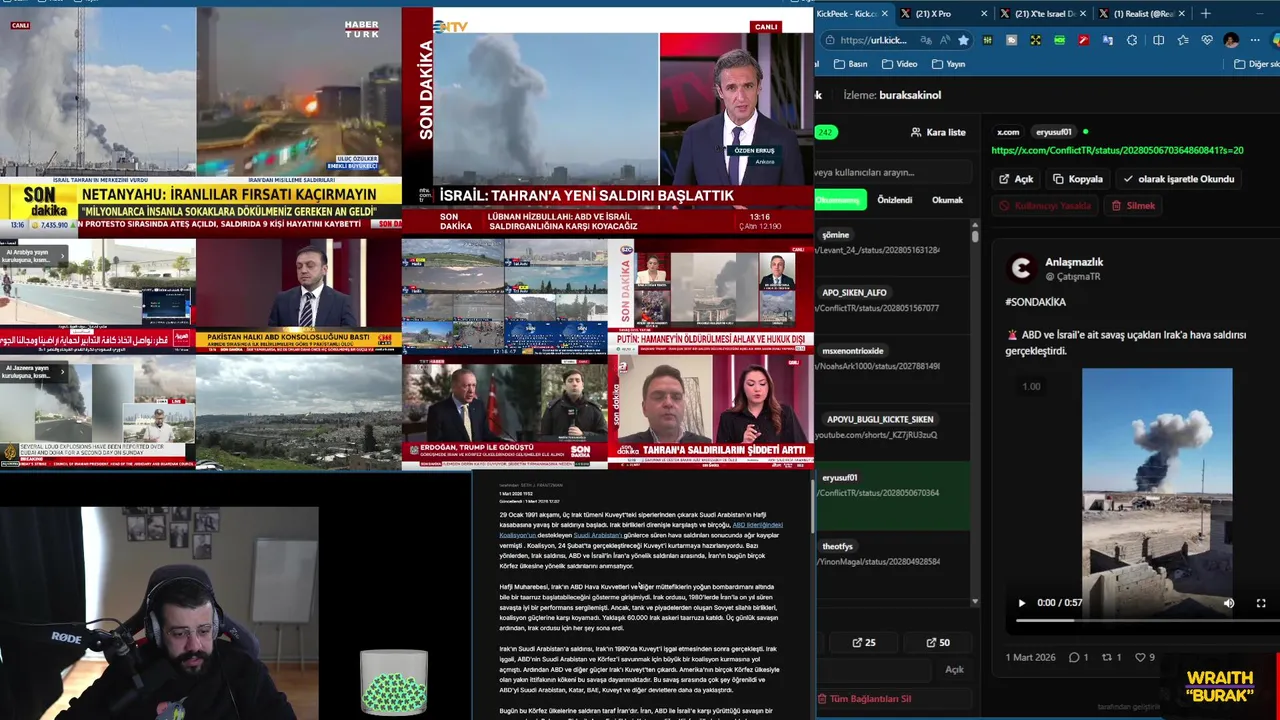Viewport: 1280px width, 720px height.
Task: Open the NTV live stream thumbnail
Action: tap(608, 120)
